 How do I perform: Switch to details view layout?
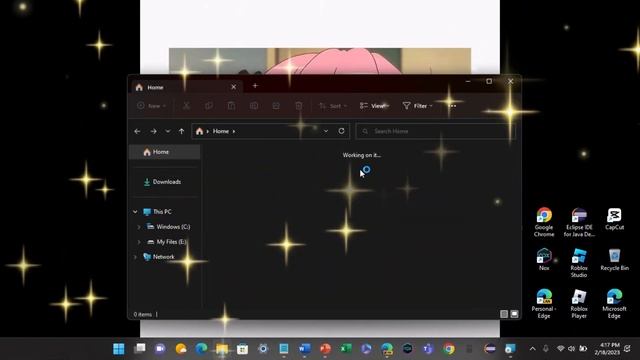[x=504, y=314]
